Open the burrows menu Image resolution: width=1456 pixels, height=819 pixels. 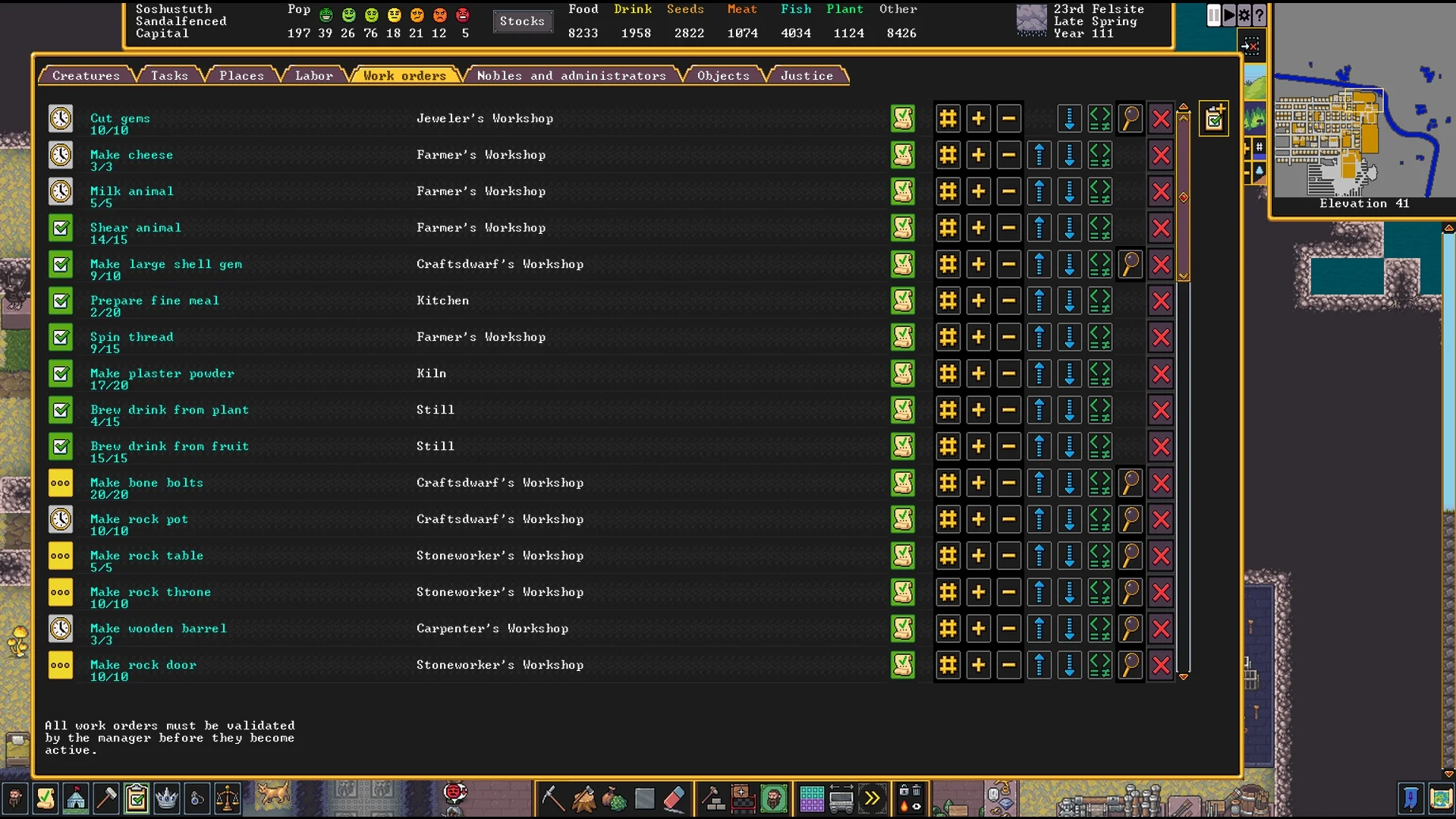coord(811,799)
